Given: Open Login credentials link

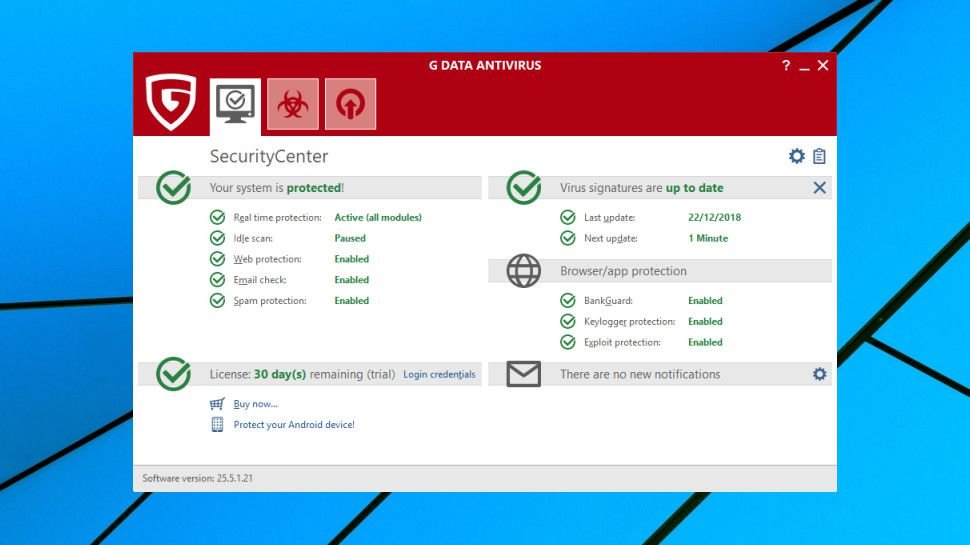Looking at the screenshot, I should 439,374.
